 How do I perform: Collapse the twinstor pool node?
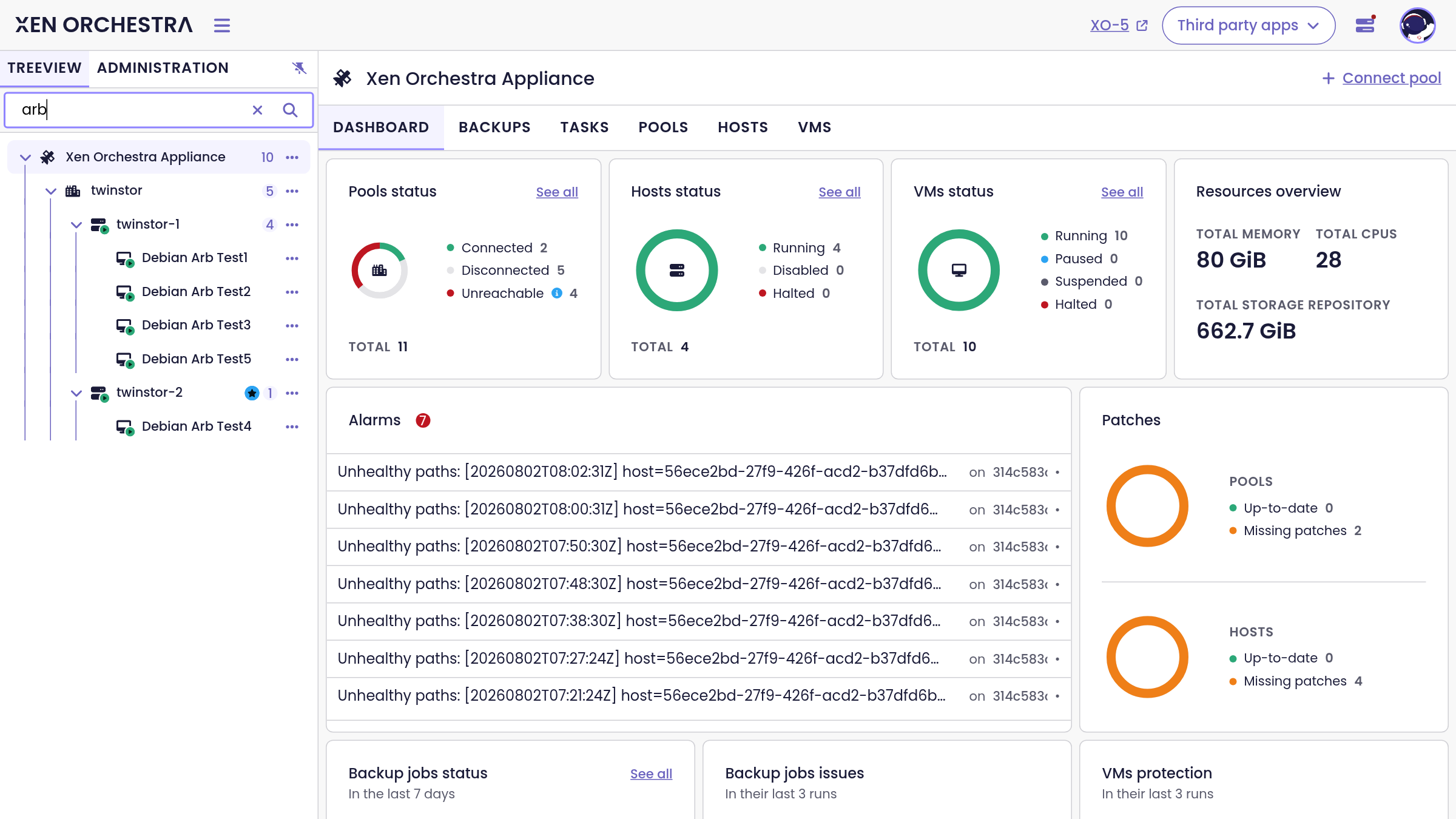click(x=51, y=191)
